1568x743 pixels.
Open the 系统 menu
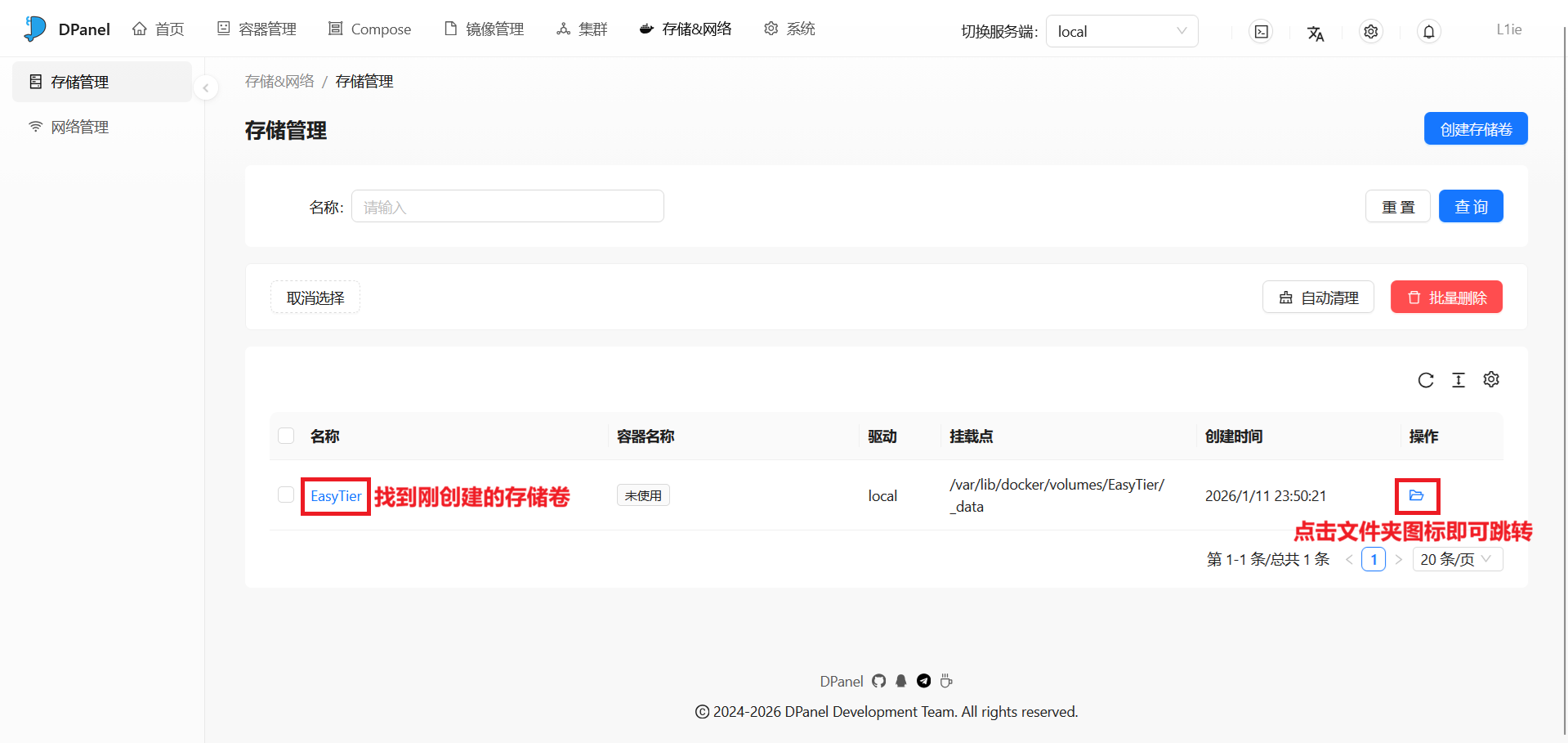point(789,29)
